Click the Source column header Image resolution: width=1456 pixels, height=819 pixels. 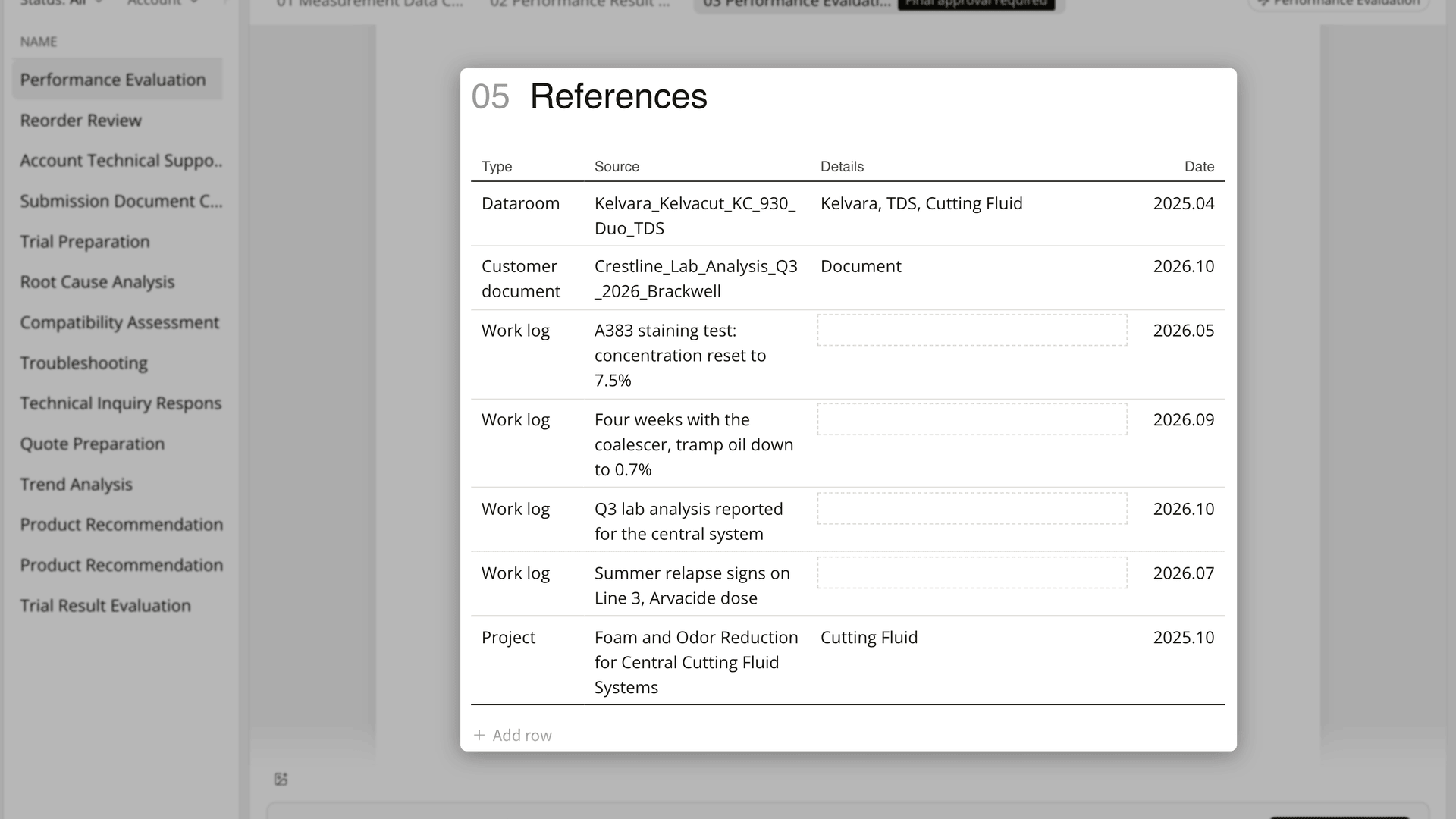[x=617, y=166]
